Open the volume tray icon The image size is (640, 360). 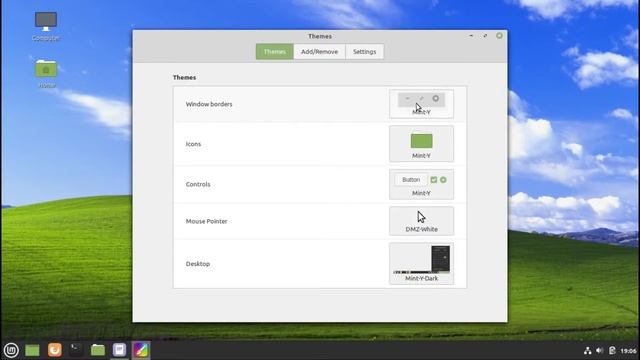point(600,351)
